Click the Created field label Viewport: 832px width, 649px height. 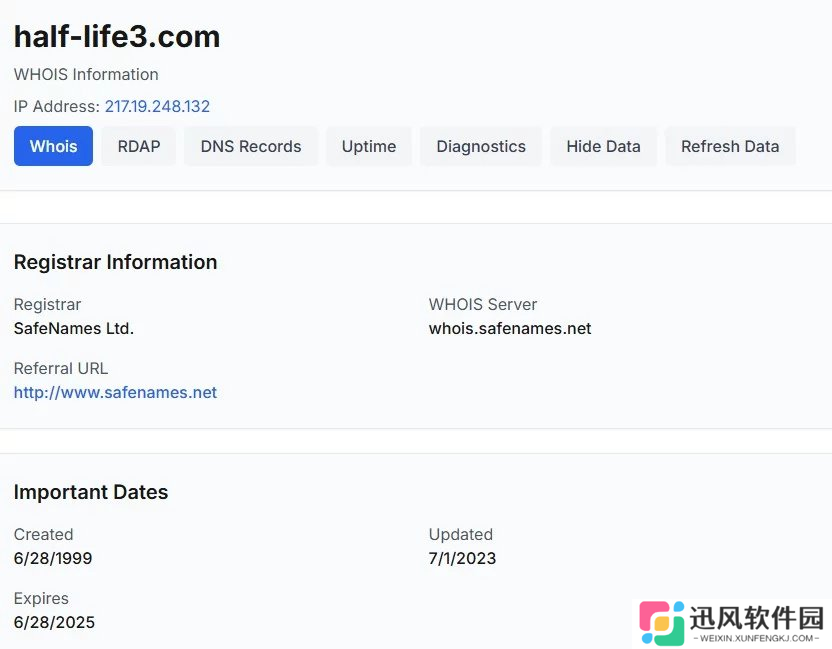pyautogui.click(x=44, y=534)
